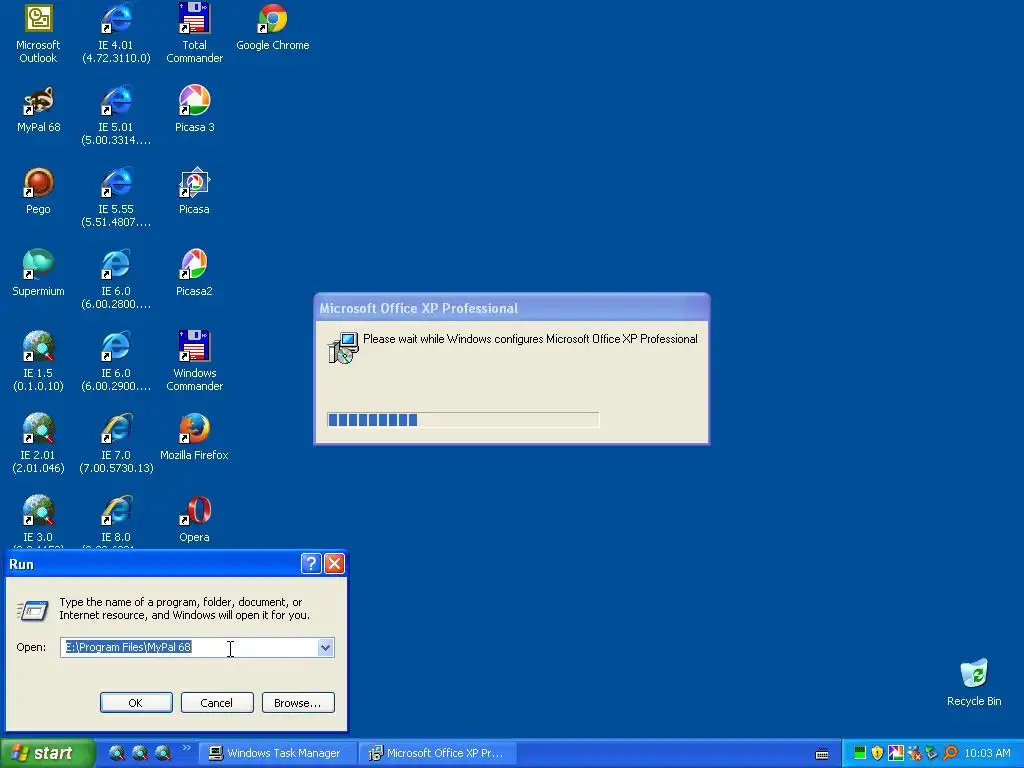This screenshot has width=1024, height=768.
Task: Cancel the Run dialog
Action: pyautogui.click(x=217, y=703)
